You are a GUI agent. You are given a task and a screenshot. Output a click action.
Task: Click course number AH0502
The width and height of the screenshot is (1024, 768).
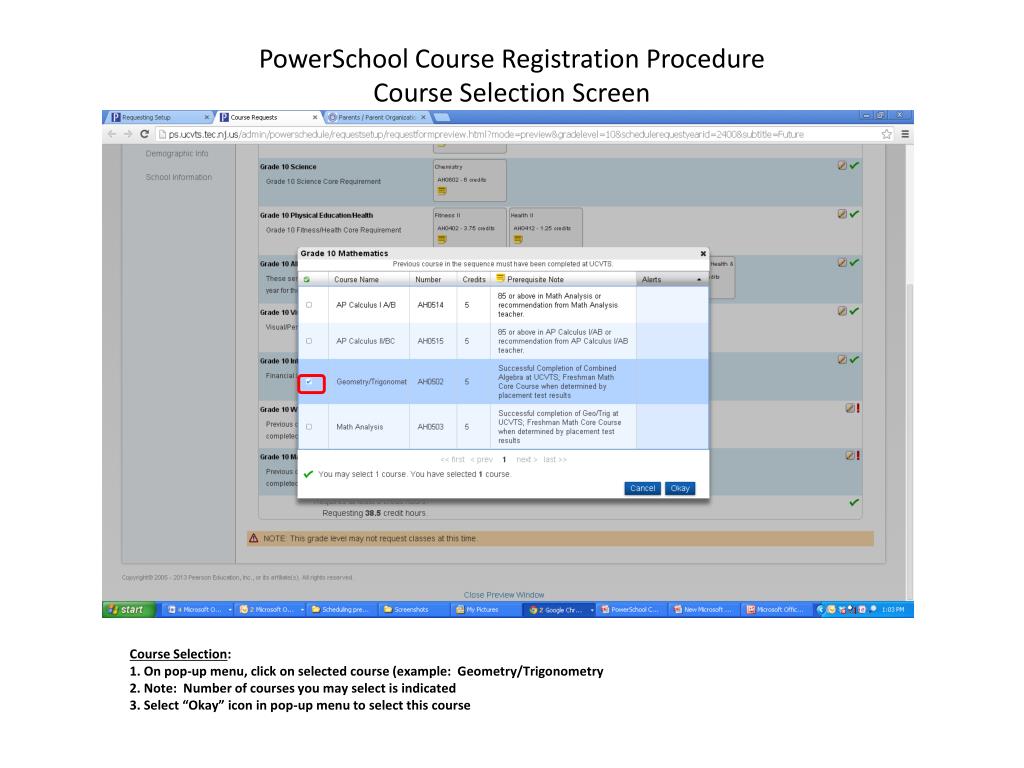pyautogui.click(x=430, y=382)
